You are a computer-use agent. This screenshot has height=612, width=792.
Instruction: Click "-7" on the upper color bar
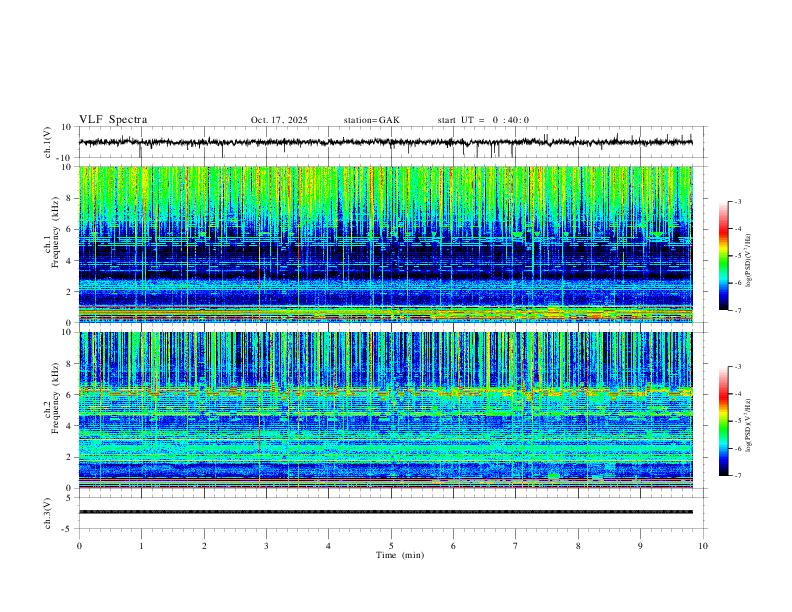pos(737,311)
